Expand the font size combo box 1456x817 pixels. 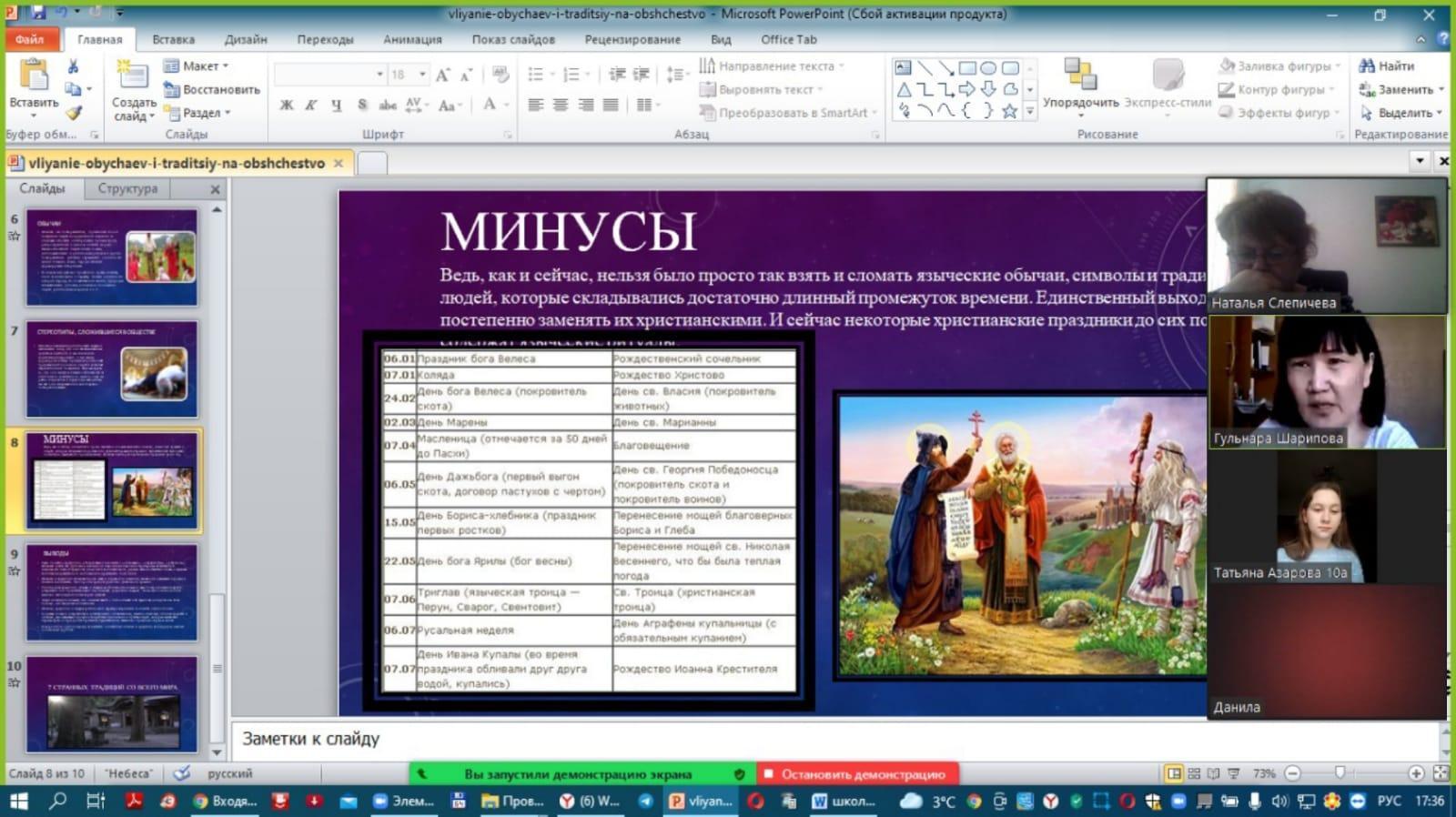tap(422, 74)
